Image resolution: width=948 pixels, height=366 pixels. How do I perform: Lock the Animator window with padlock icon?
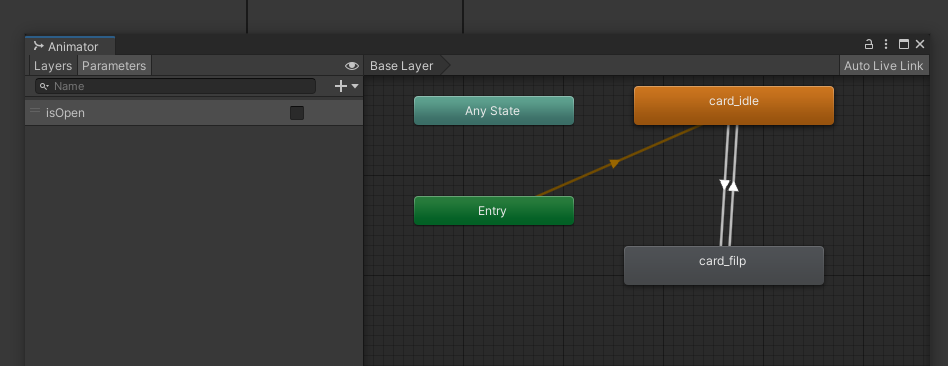click(869, 44)
